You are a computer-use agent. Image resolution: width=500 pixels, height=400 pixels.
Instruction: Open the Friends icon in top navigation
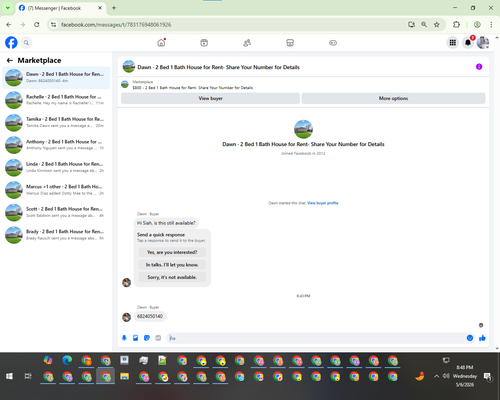click(247, 43)
